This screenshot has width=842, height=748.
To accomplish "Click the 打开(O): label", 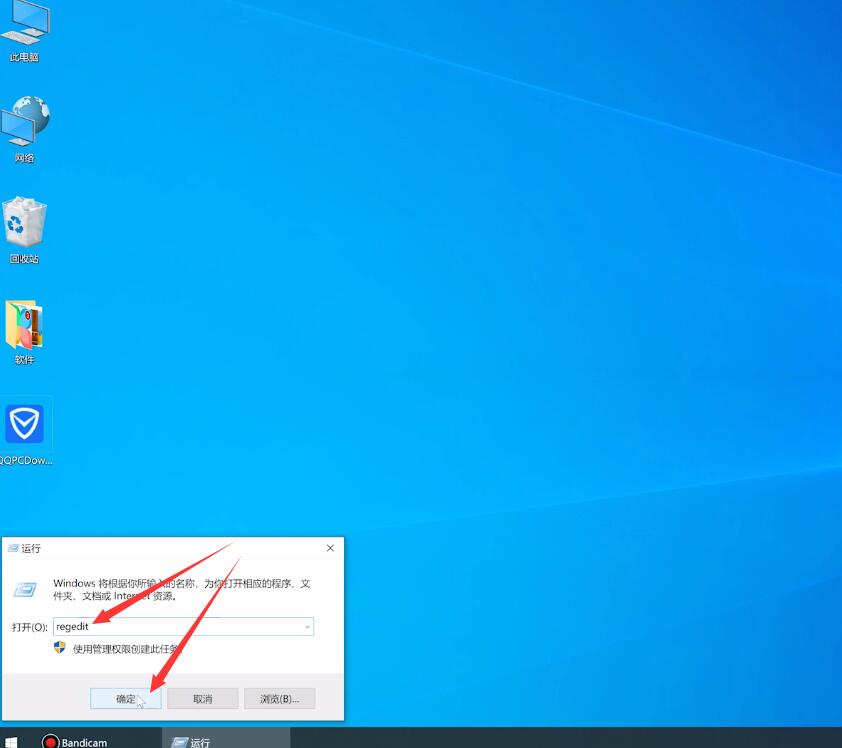I will 30,627.
